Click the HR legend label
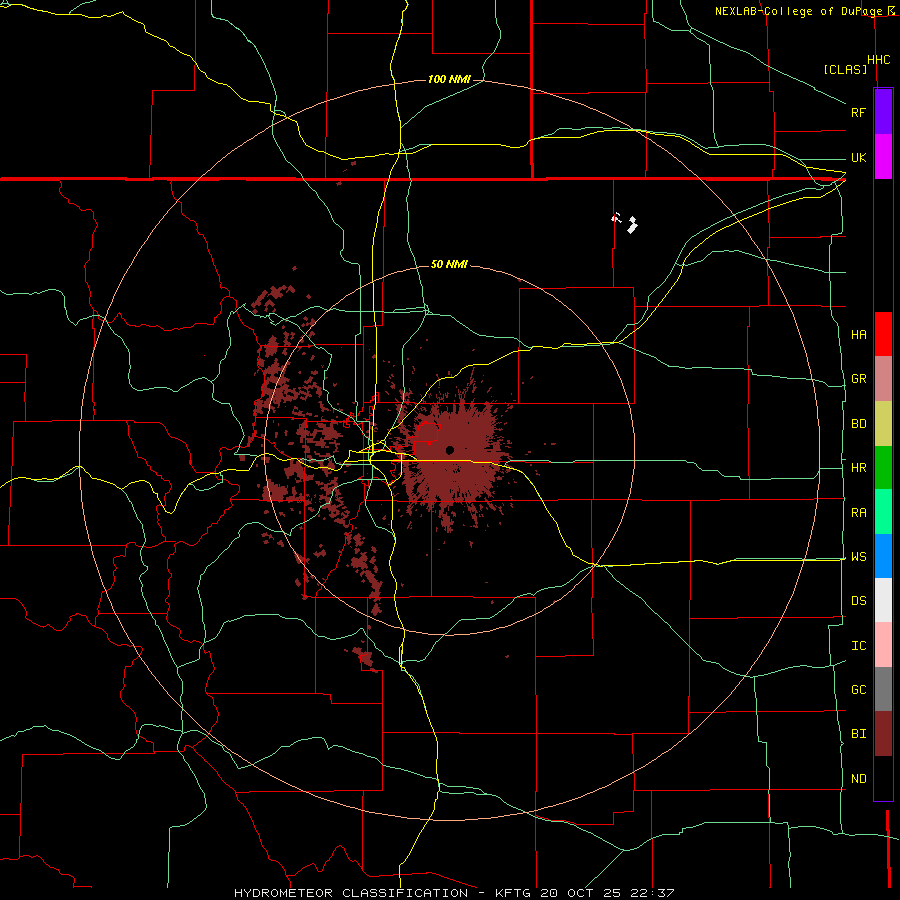 tap(858, 468)
